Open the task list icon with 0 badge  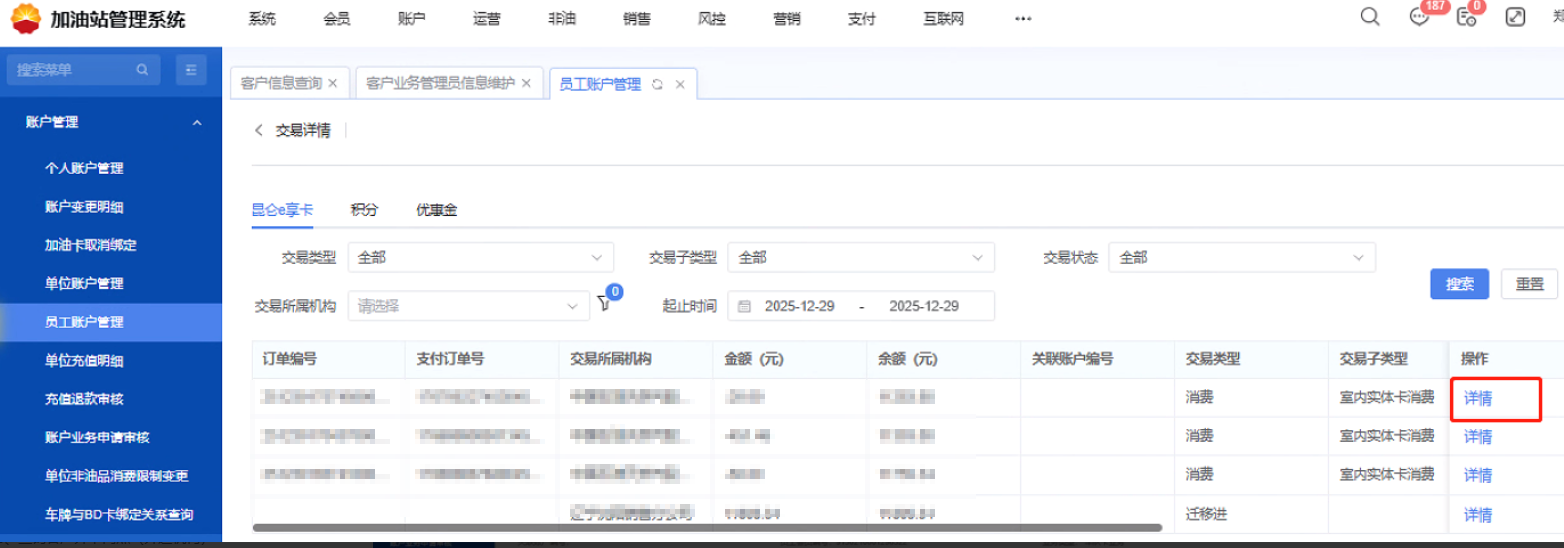[x=1466, y=17]
